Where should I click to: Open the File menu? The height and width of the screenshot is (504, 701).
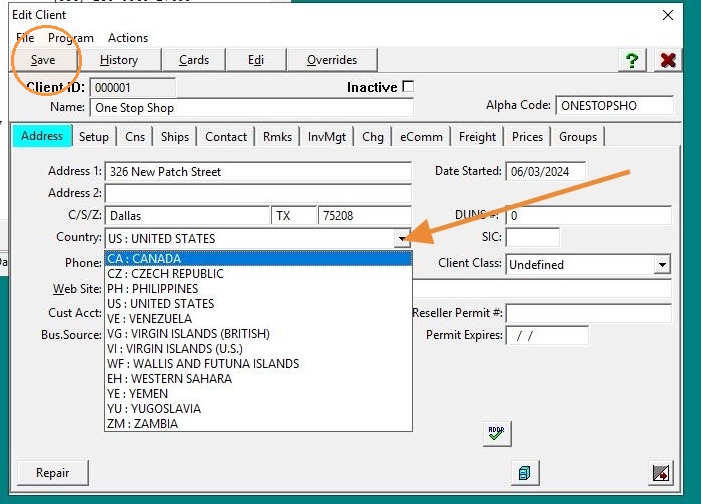click(25, 38)
